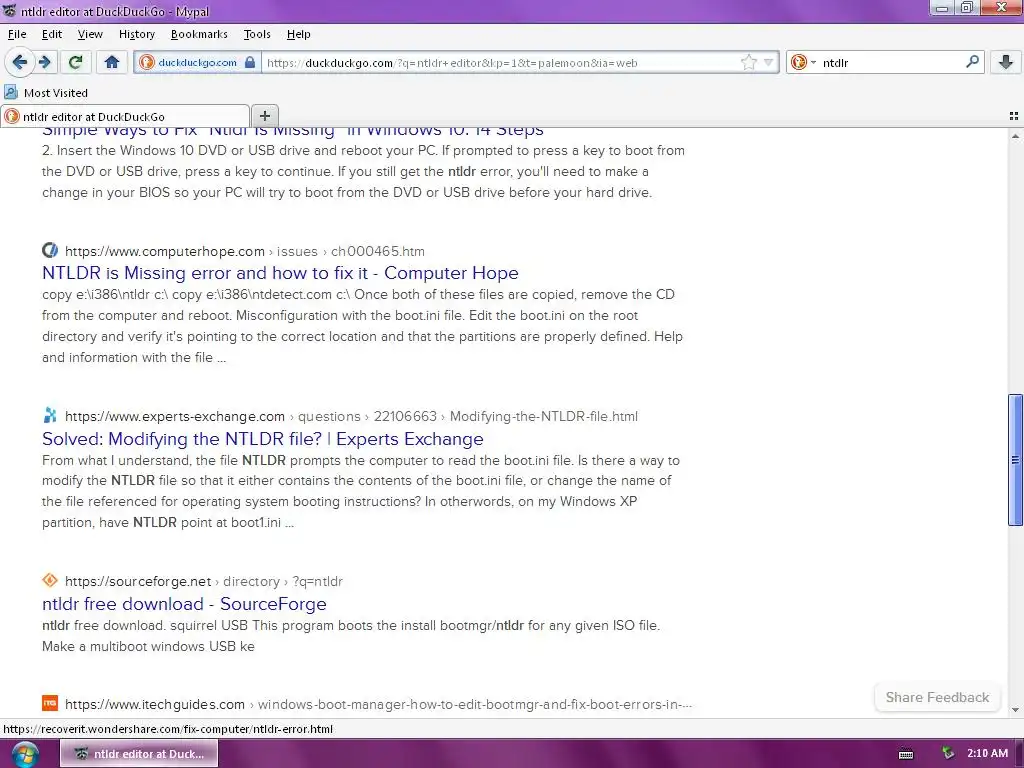This screenshot has height=768, width=1024.
Task: Open NTLDR is Missing Computer Hope result
Action: tap(280, 272)
